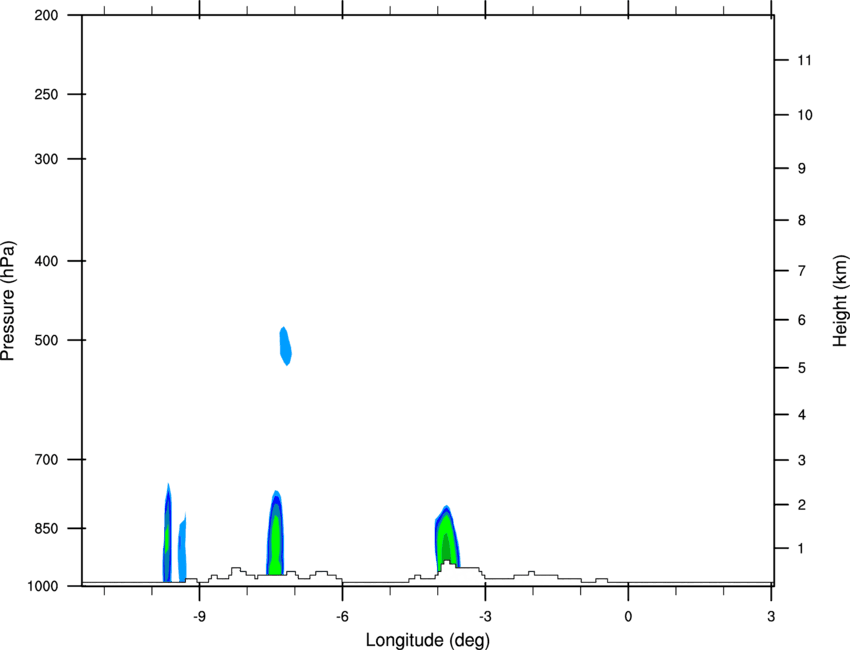Image resolution: width=850 pixels, height=650 pixels.
Task: Pick the 3 km height label
Action: coord(801,460)
